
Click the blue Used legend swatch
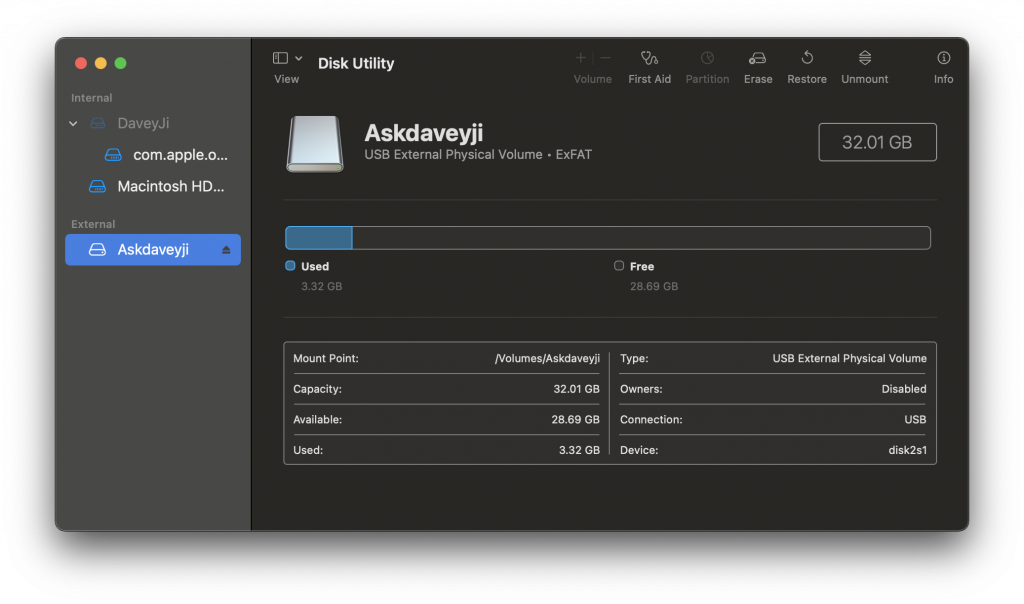coord(290,266)
